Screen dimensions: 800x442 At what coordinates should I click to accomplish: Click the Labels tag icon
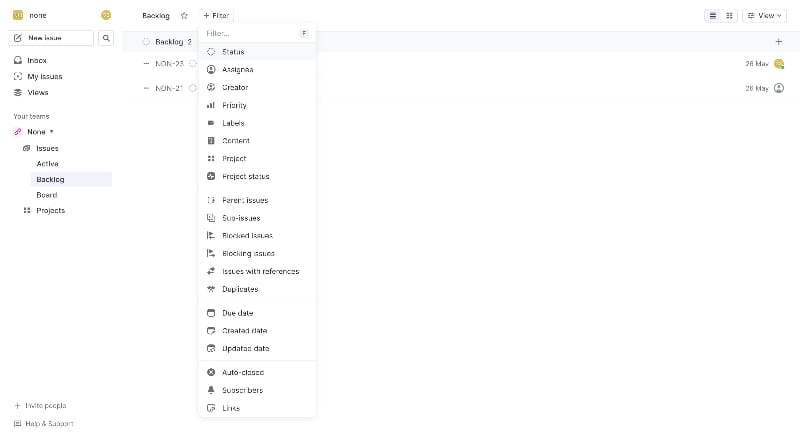(x=211, y=123)
